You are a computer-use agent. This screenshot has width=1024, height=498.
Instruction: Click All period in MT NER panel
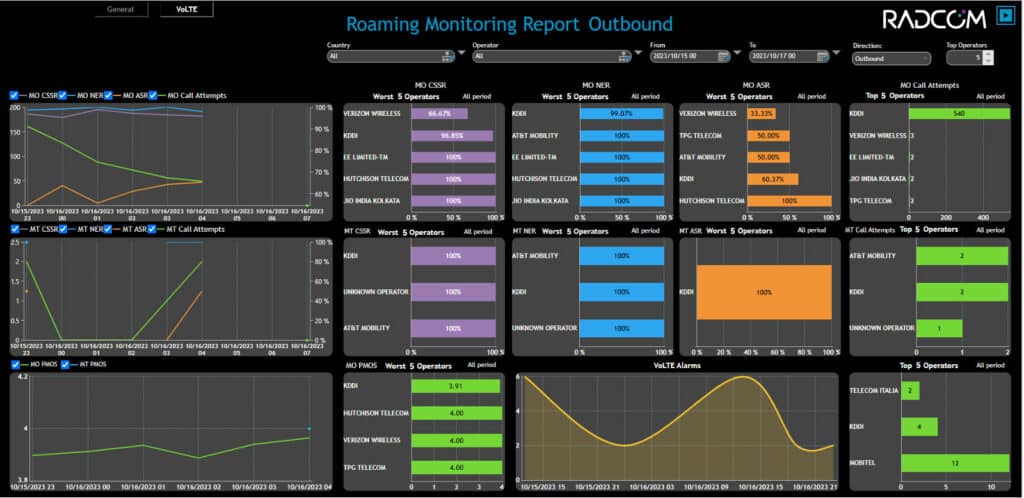tap(645, 231)
